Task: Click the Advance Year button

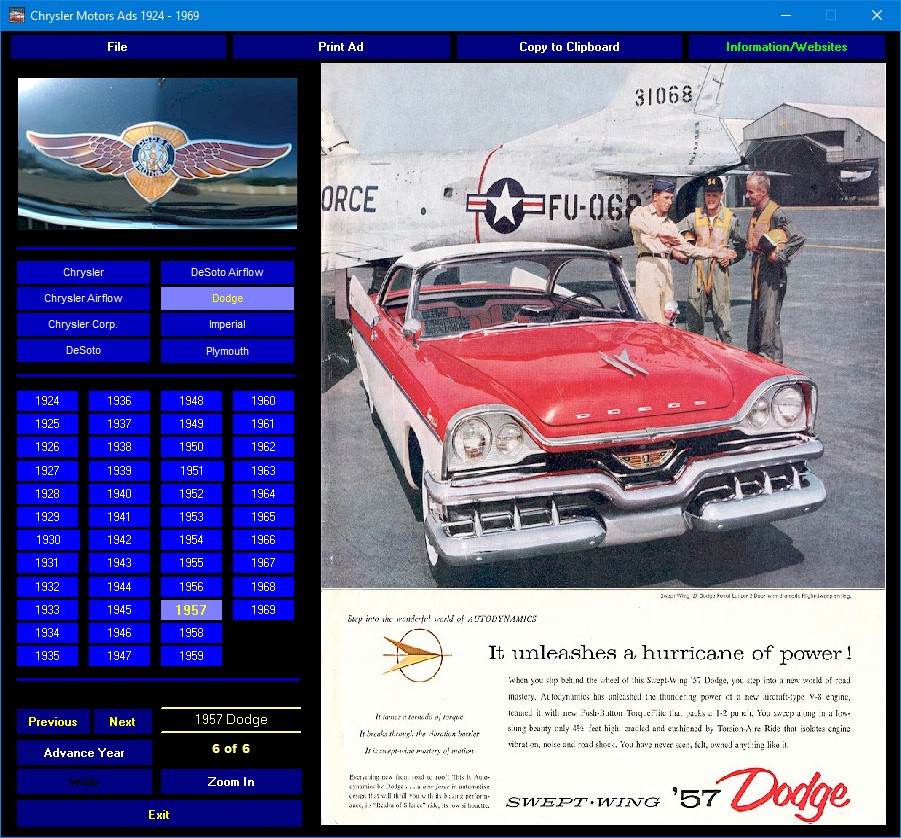Action: (84, 753)
